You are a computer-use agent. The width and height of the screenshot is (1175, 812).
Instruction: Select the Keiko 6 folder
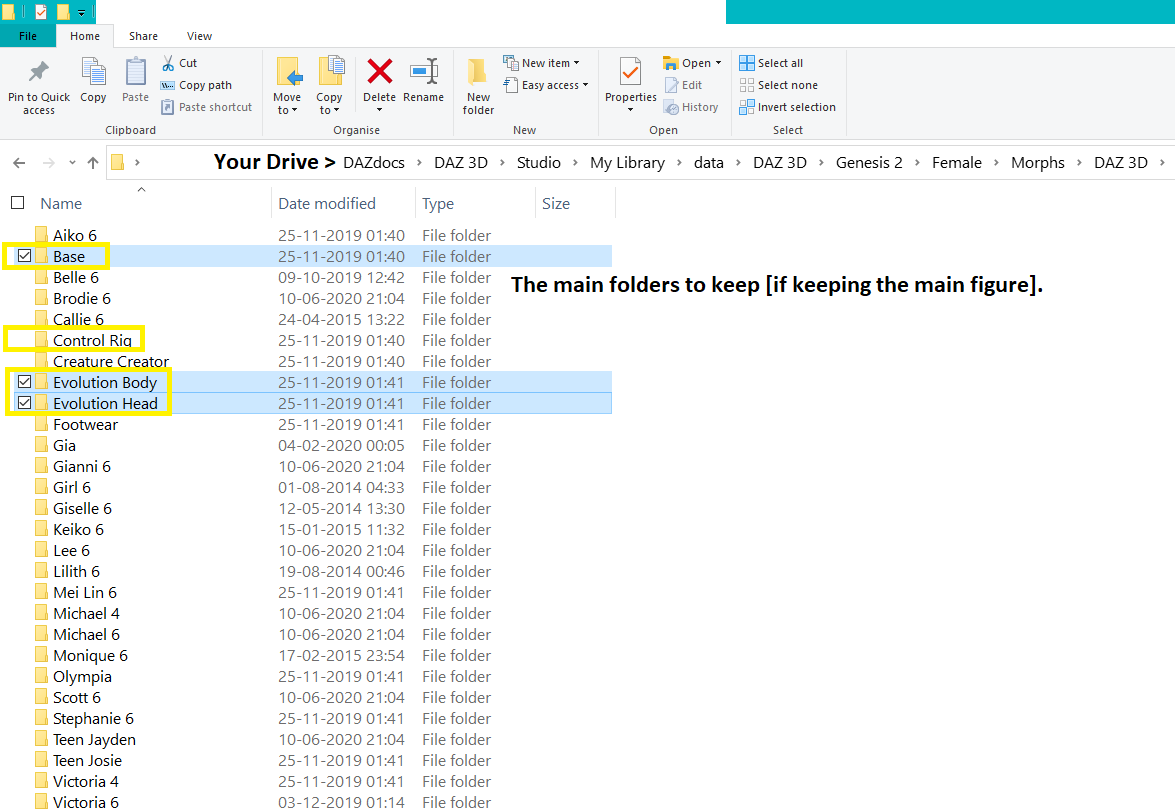tap(78, 530)
